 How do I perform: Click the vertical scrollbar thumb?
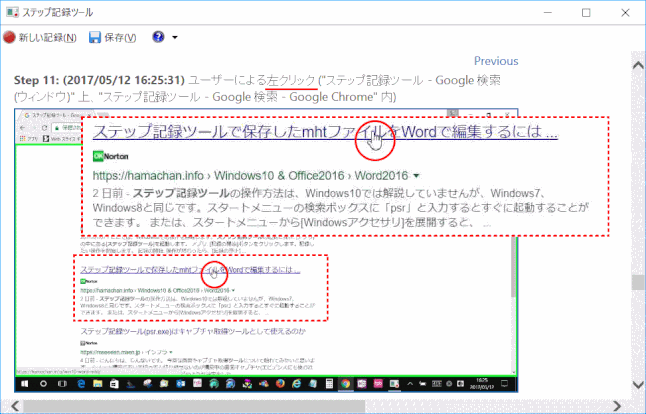pos(638,282)
